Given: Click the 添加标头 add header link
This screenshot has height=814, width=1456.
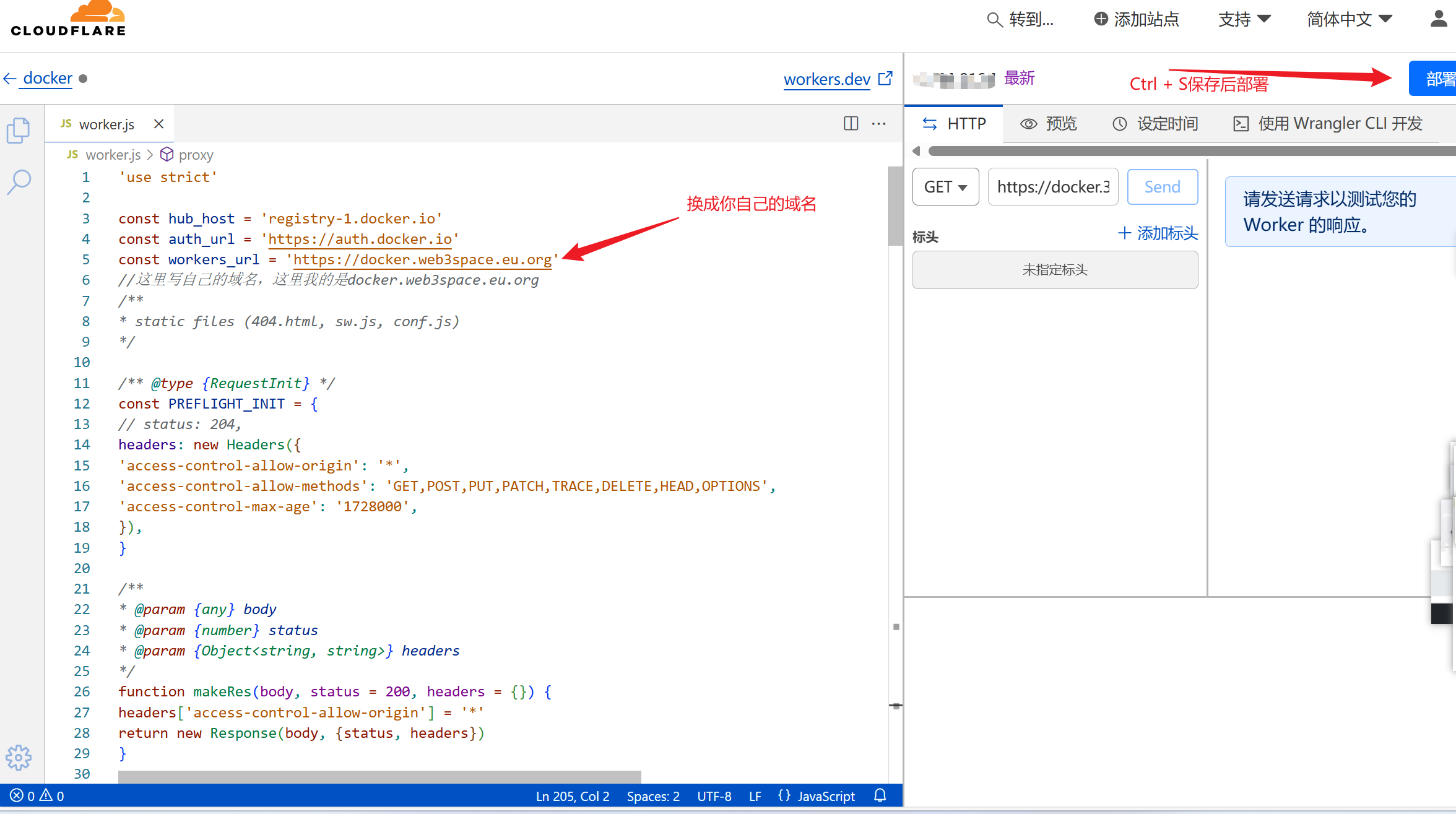Looking at the screenshot, I should pos(1158,233).
